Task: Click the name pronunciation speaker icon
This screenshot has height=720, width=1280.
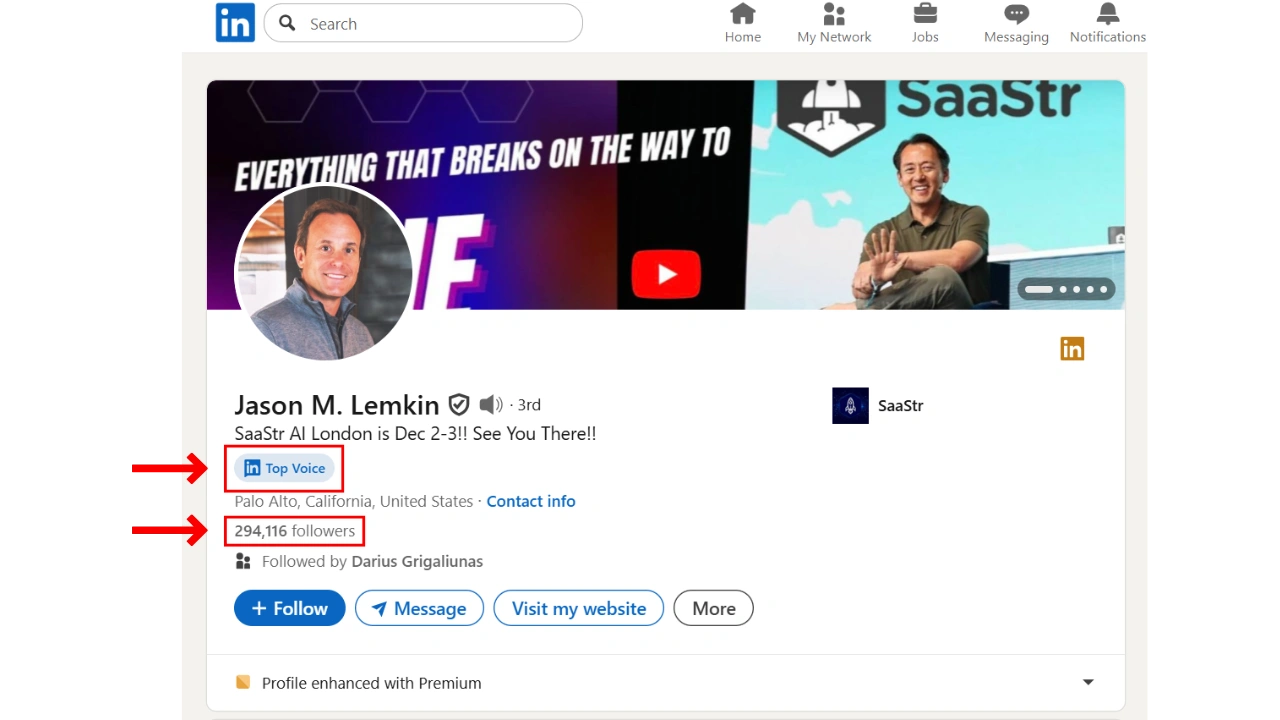Action: [x=490, y=405]
